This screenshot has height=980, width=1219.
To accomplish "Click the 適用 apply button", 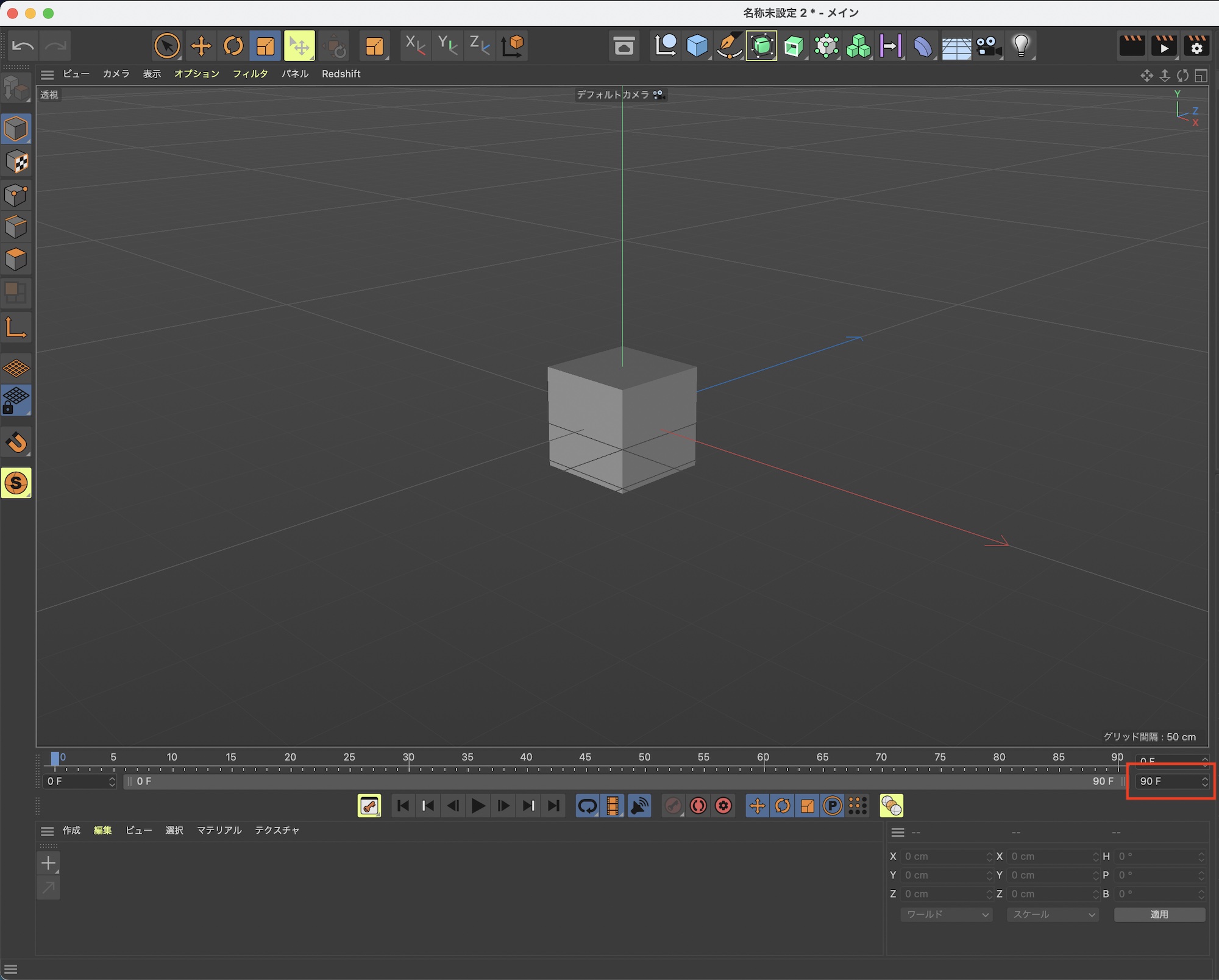I will (1159, 914).
